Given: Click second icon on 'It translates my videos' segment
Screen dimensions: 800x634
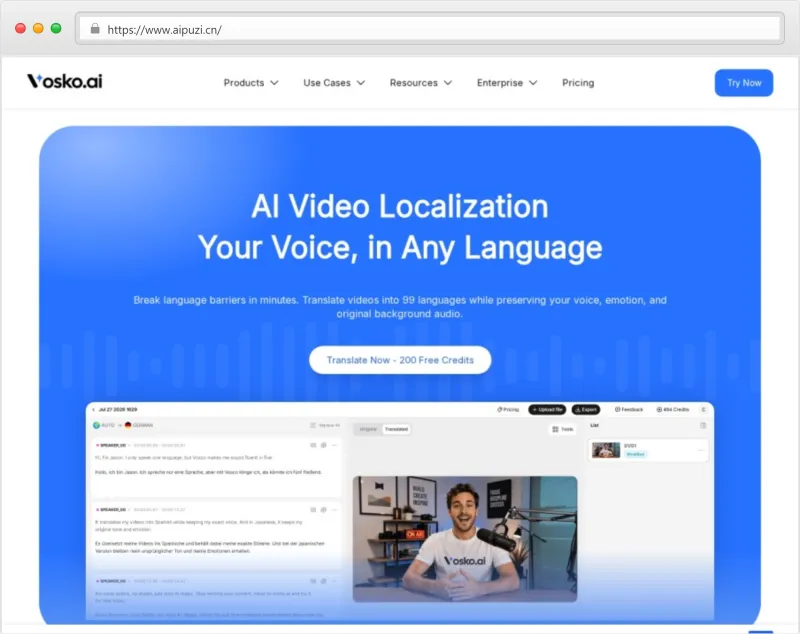Looking at the screenshot, I should point(323,510).
